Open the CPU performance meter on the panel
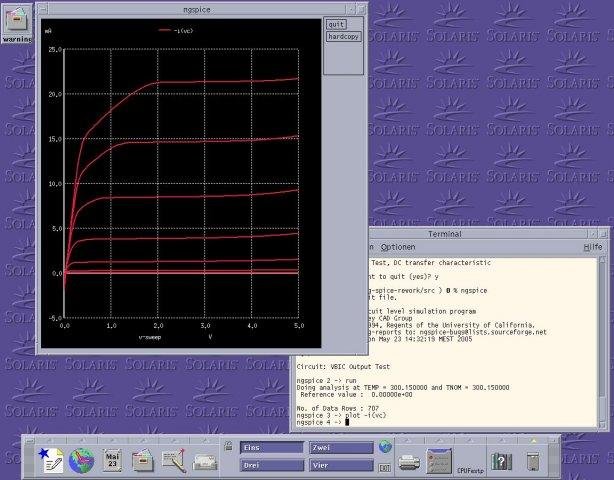614x480 pixels. coord(470,461)
